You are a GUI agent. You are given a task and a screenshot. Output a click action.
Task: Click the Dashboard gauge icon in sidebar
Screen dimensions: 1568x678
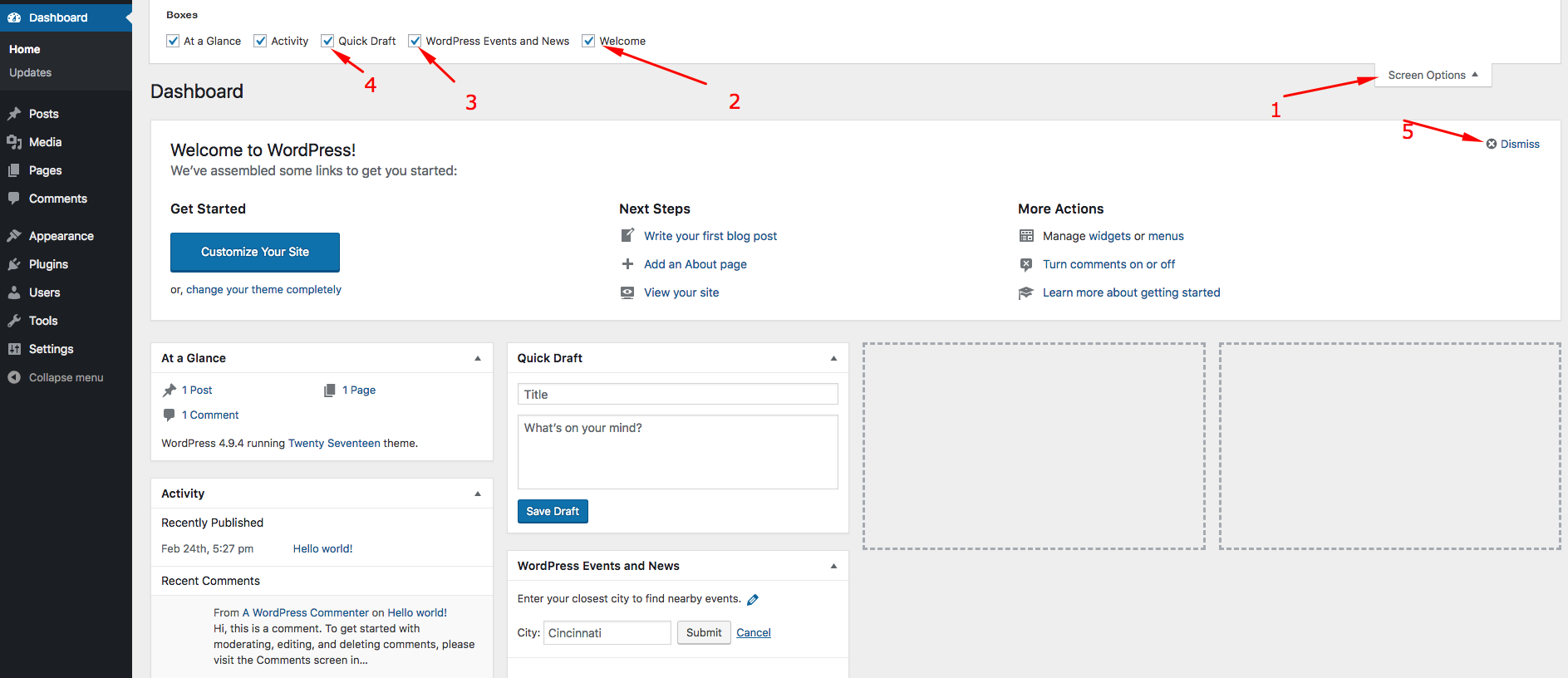(x=14, y=17)
